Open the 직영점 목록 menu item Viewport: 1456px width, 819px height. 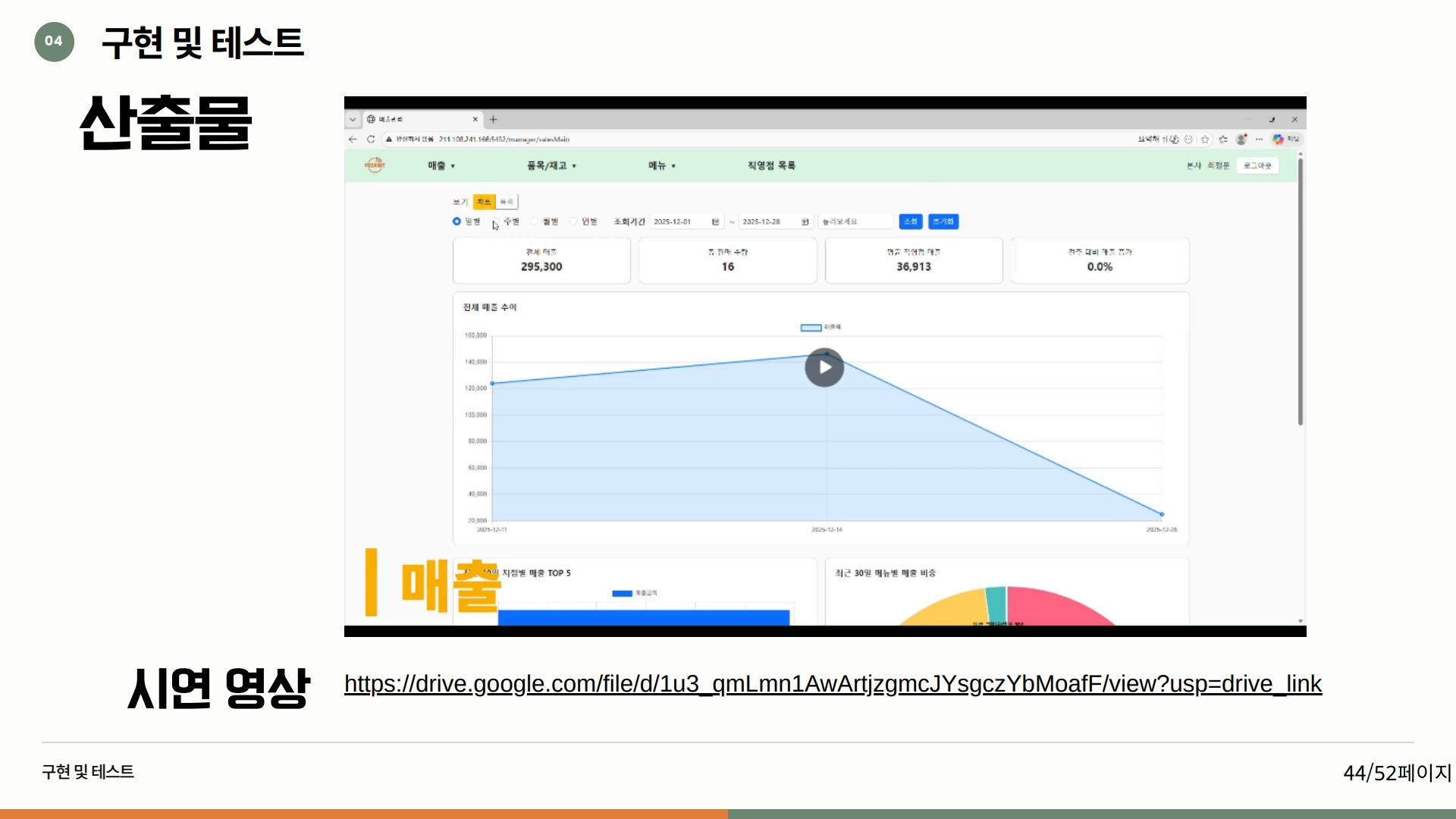point(771,165)
